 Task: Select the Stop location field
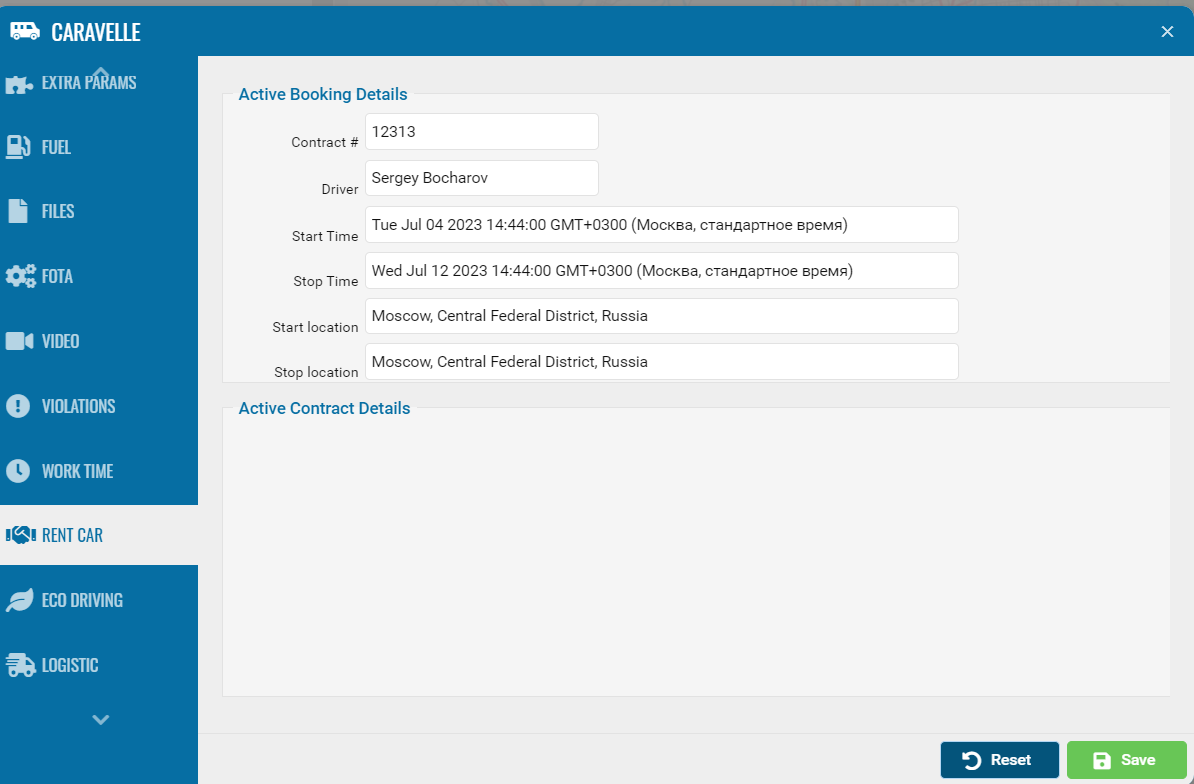point(661,362)
